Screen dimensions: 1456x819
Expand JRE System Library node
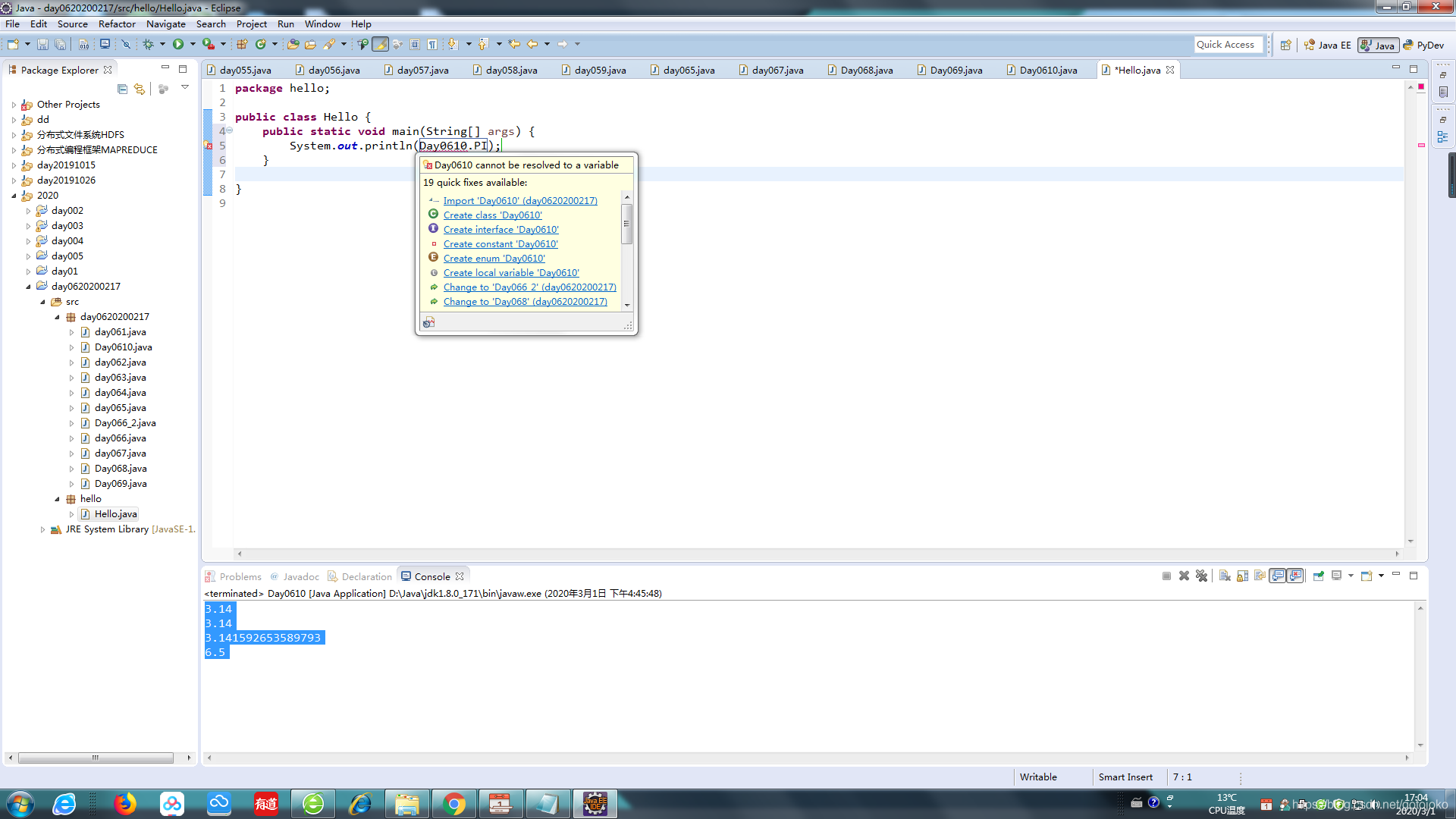pyautogui.click(x=42, y=529)
